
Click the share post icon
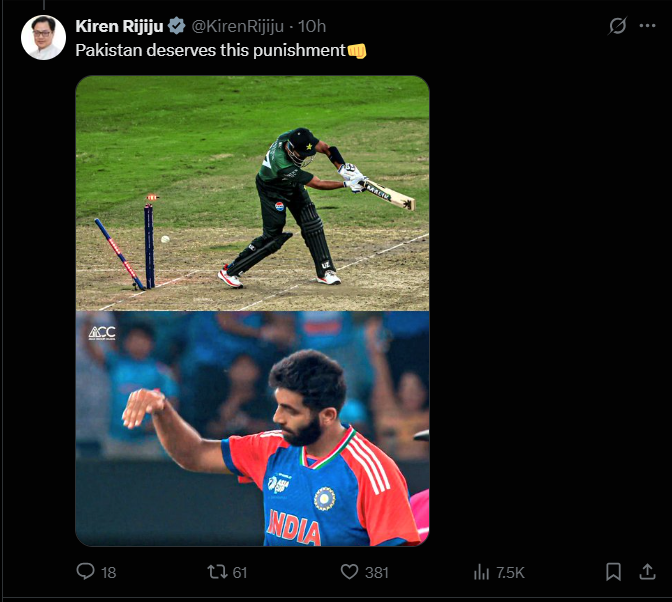646,572
